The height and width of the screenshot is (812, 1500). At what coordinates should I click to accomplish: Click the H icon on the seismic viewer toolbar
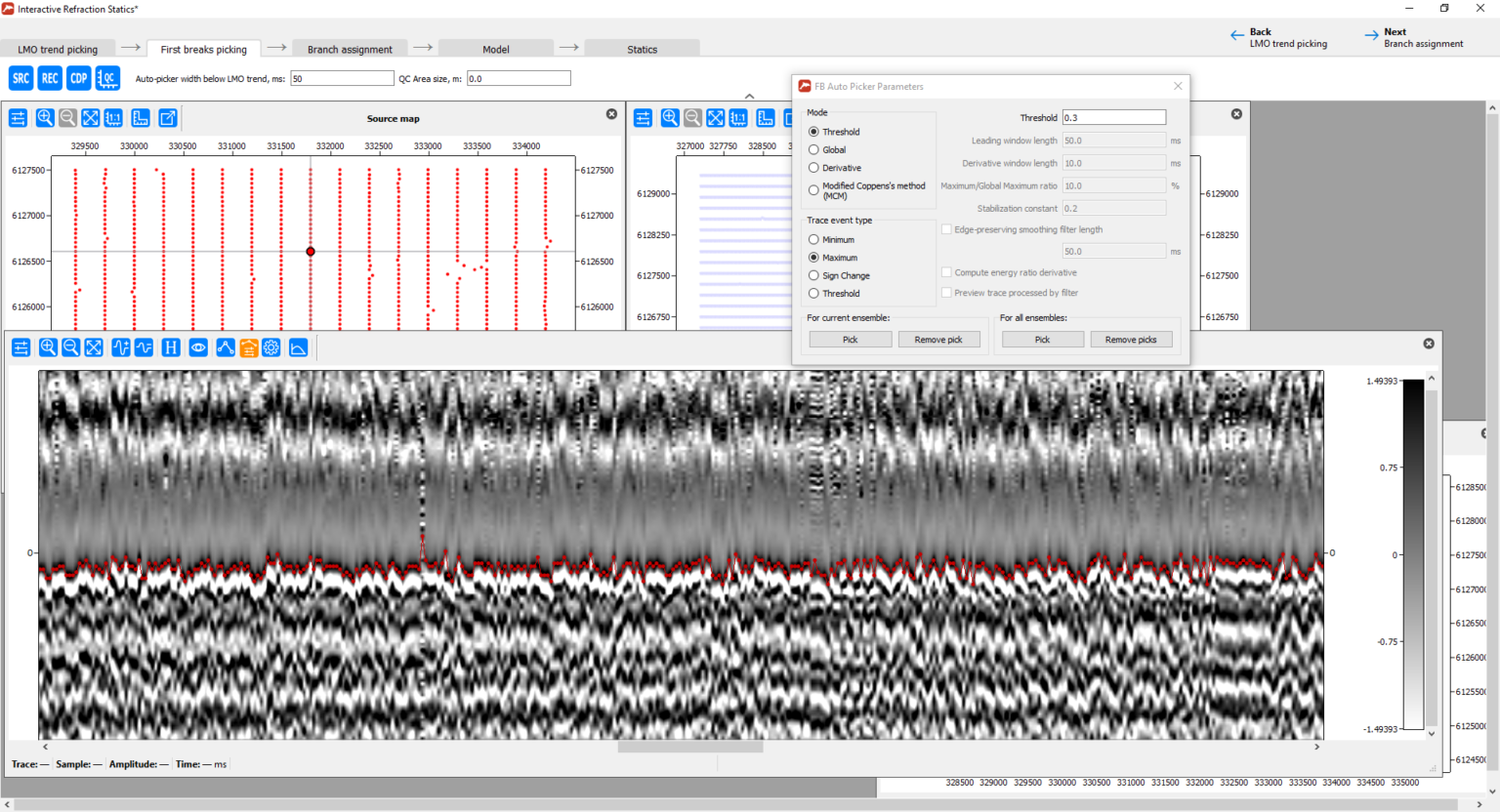click(171, 346)
